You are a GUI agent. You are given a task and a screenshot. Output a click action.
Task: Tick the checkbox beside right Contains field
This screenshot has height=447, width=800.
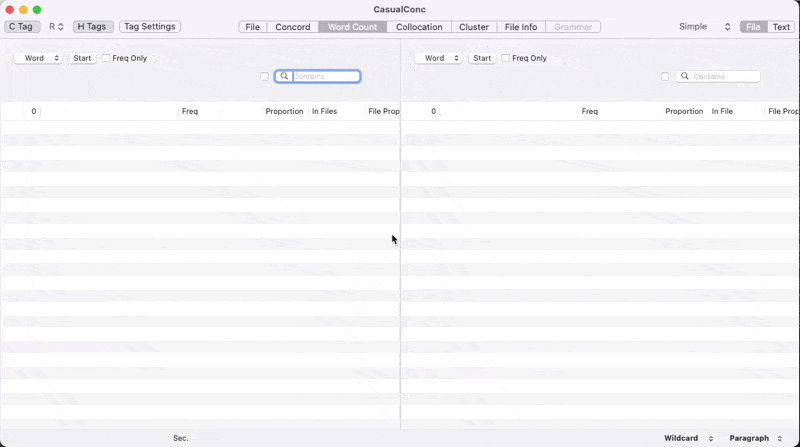[x=665, y=77]
